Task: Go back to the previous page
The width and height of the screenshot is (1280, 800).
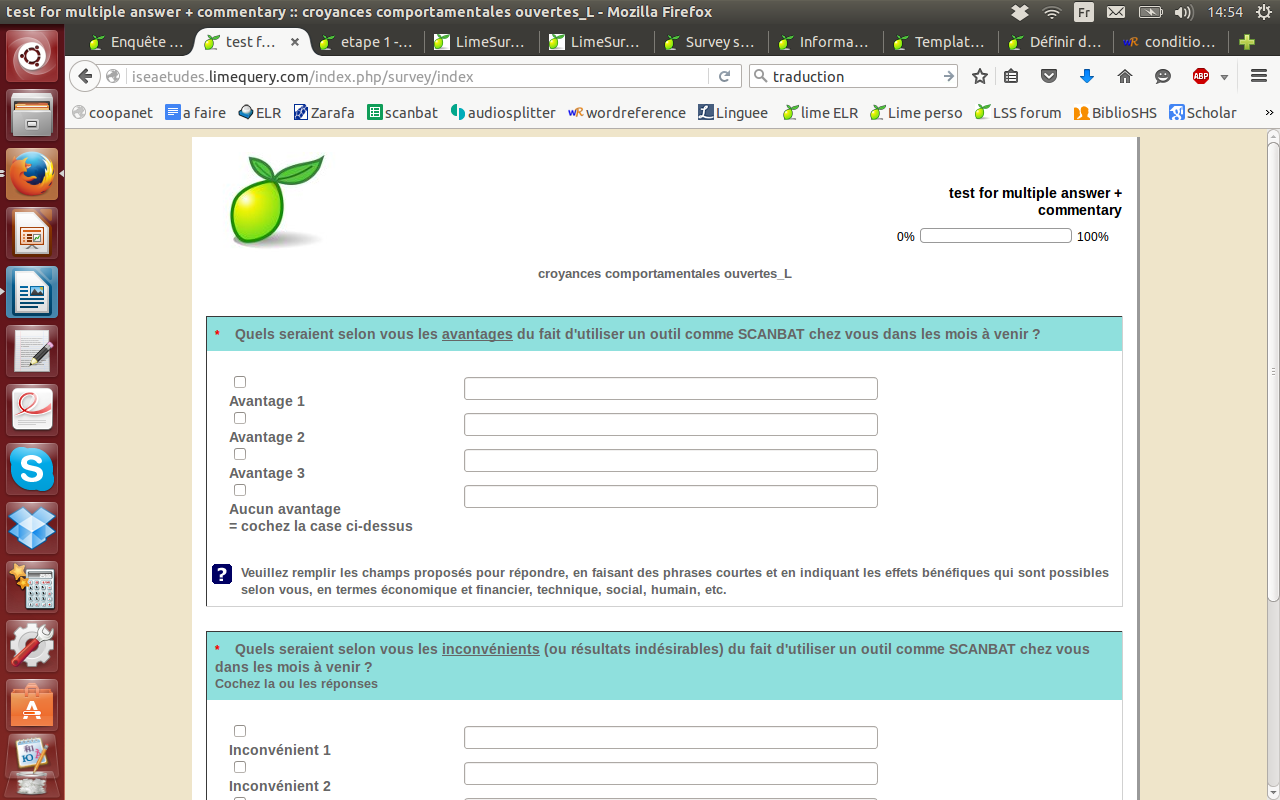Action: (85, 76)
